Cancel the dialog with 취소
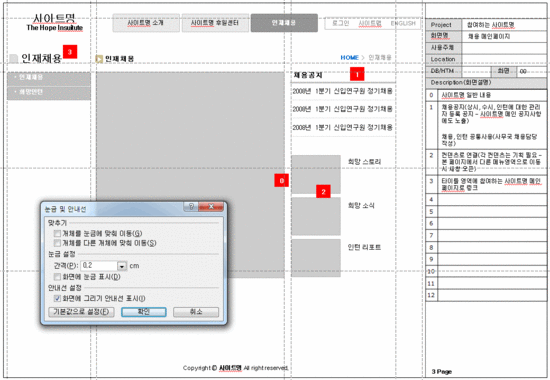 point(196,312)
